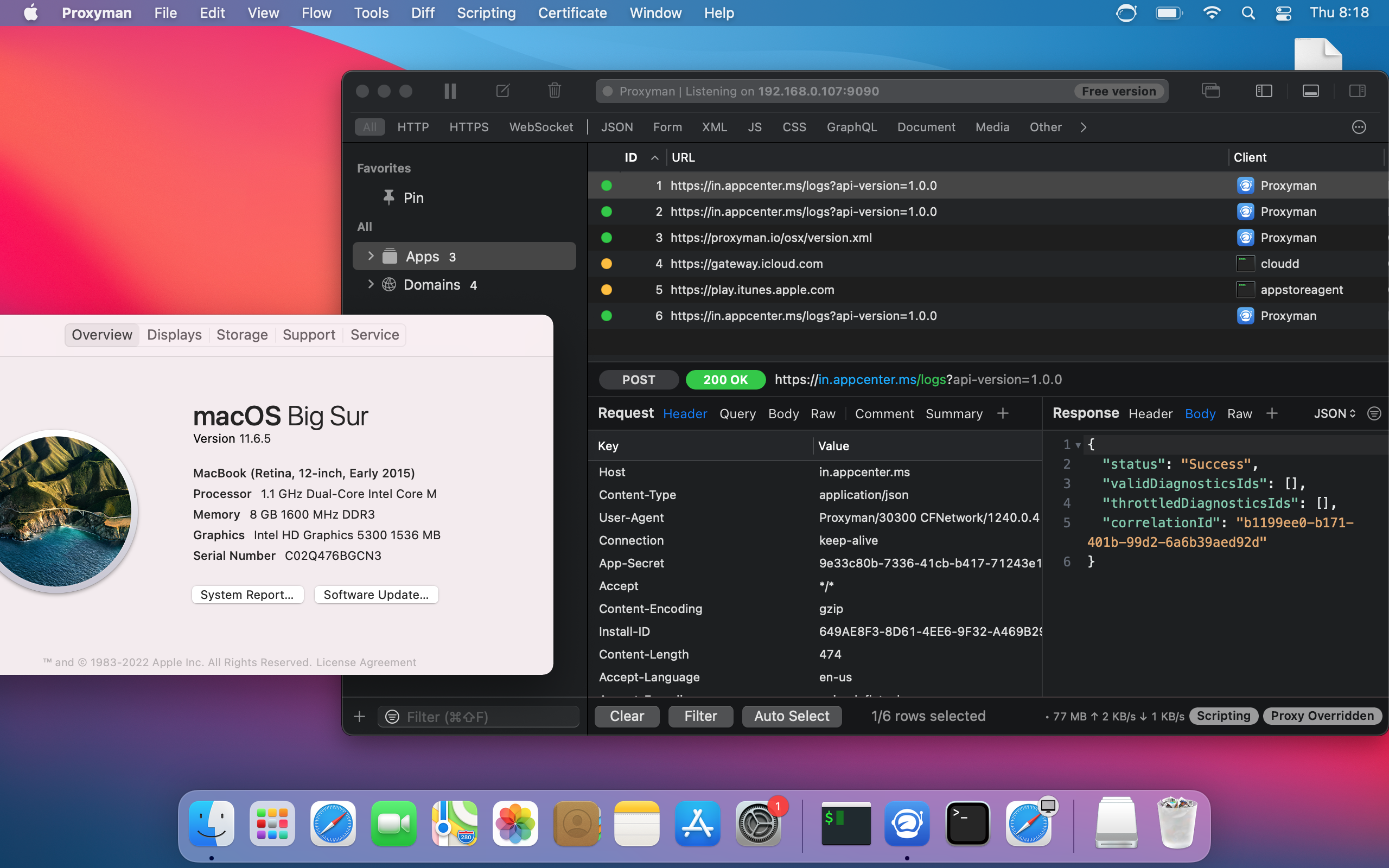
Task: Toggle the bottom panel layout icon
Action: 1311,91
